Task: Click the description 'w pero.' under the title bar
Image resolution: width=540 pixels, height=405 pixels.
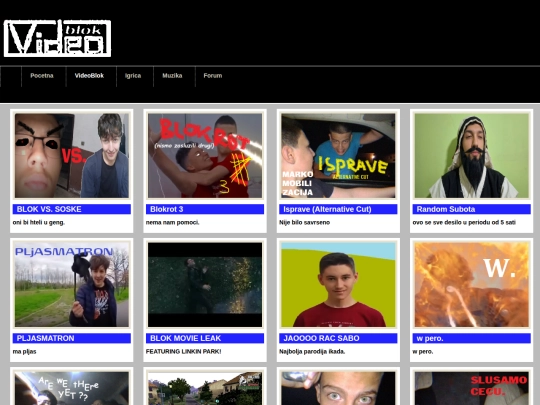Action: [x=423, y=352]
